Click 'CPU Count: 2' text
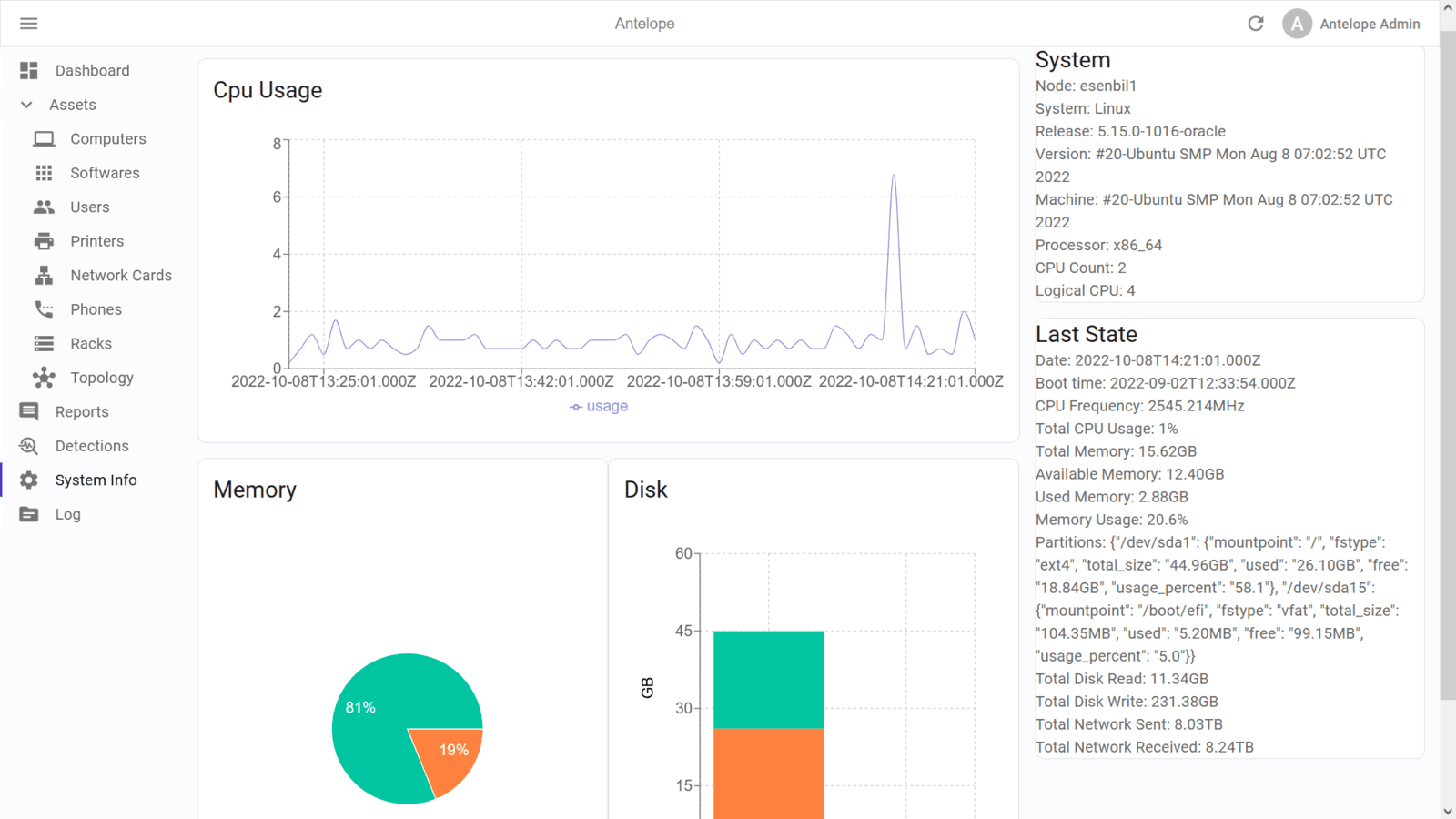 tap(1080, 268)
